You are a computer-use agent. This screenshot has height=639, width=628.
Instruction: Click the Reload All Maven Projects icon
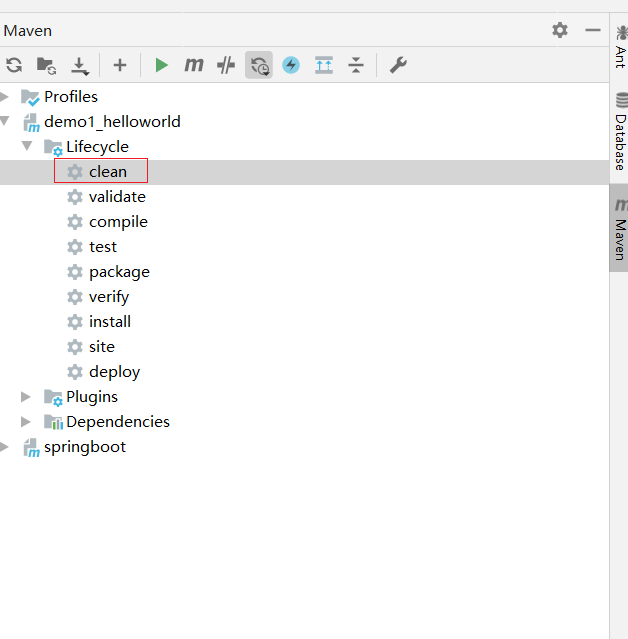click(x=14, y=65)
